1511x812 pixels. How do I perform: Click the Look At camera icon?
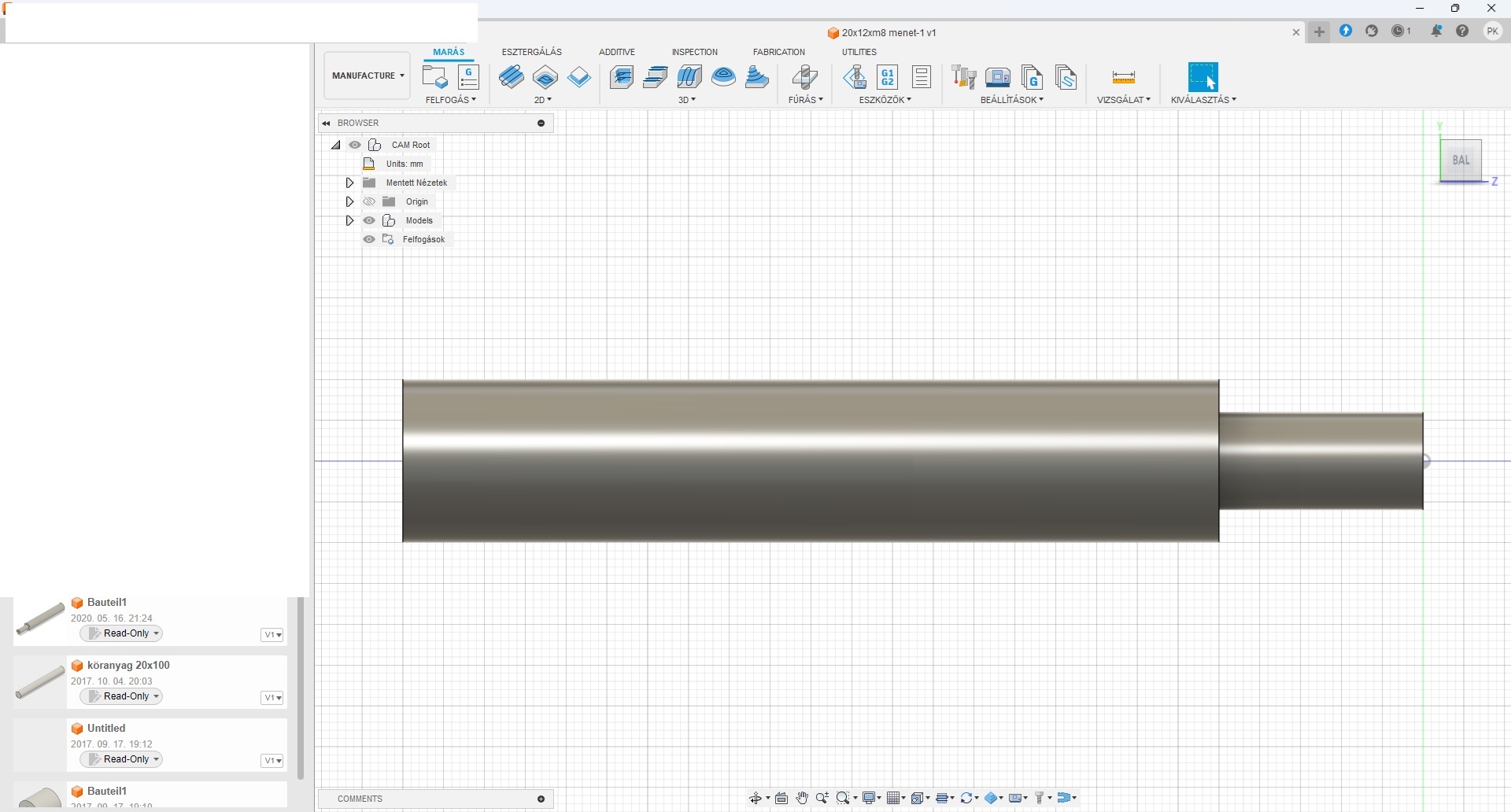[x=781, y=798]
